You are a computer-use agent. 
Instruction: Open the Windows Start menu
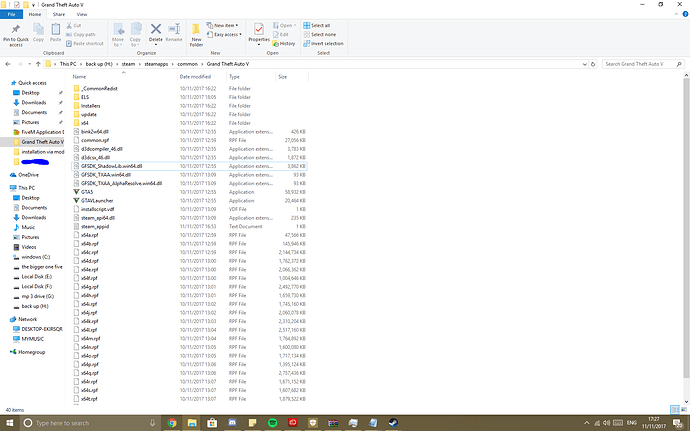click(9, 423)
